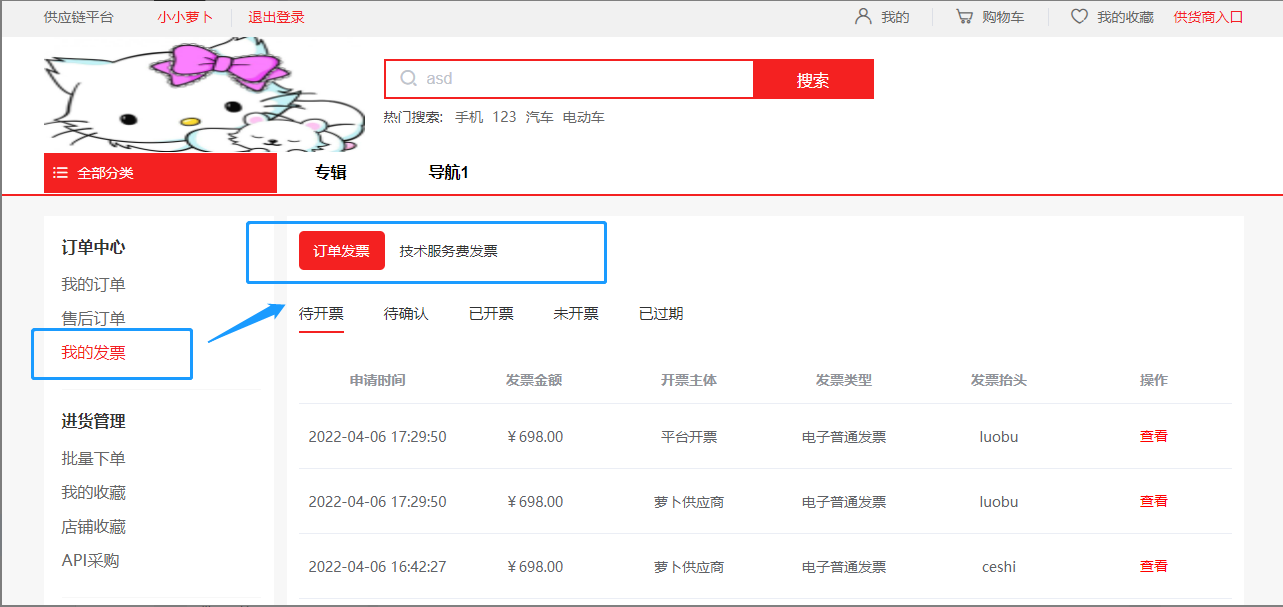Viewport: 1283px width, 607px height.
Task: Click 退出登录 to log out
Action: click(x=276, y=17)
